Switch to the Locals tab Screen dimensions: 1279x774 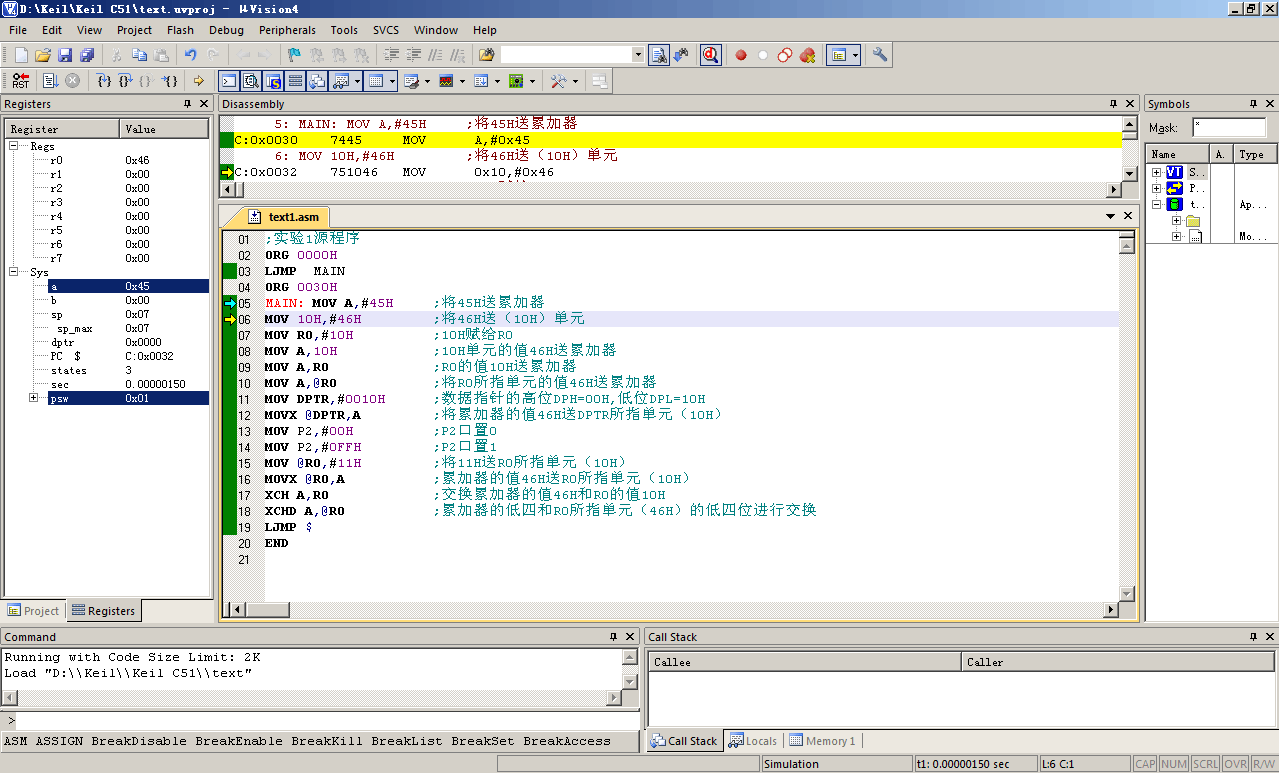(753, 741)
